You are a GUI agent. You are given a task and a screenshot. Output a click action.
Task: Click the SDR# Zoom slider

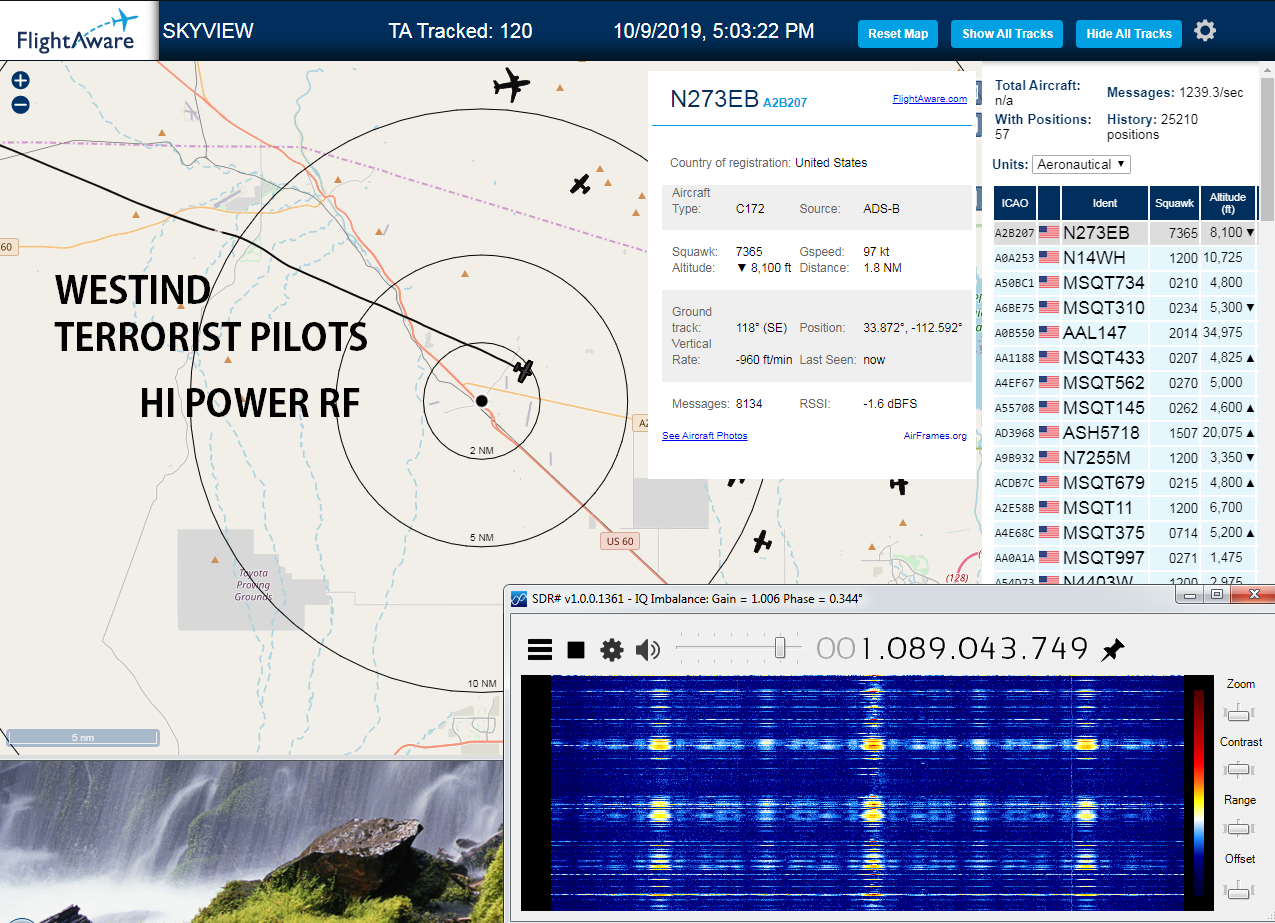(1239, 712)
